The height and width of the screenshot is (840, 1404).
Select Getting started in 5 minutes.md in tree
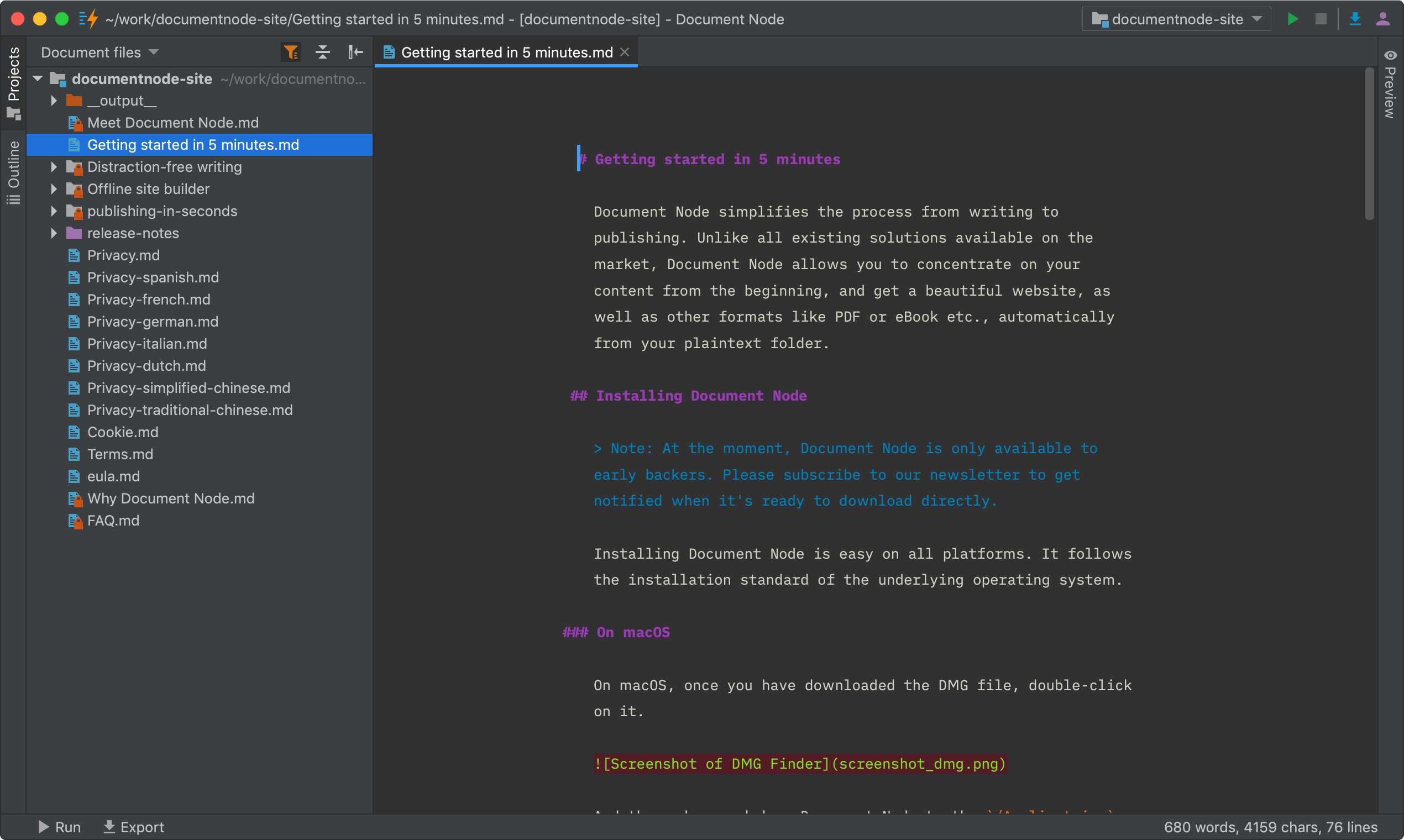tap(200, 145)
